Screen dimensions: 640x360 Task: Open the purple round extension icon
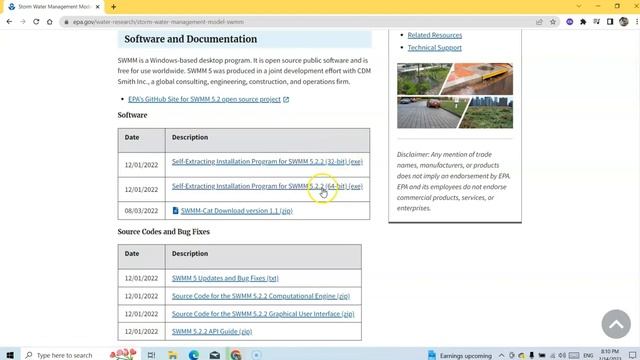pos(569,22)
